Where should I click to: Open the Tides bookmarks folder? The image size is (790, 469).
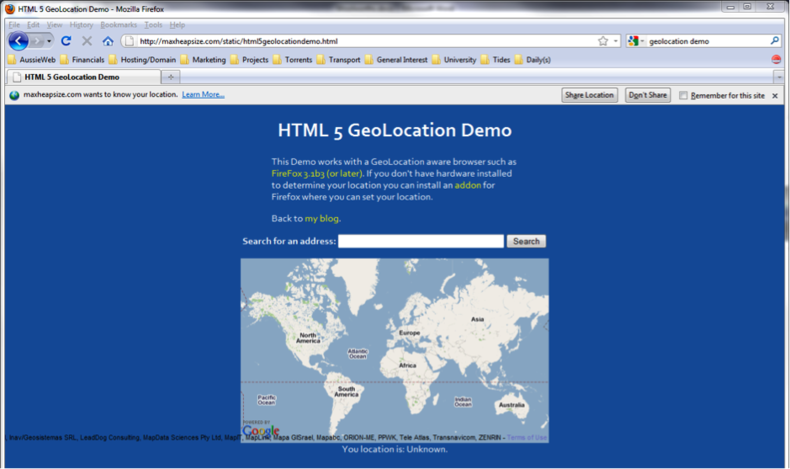495,59
